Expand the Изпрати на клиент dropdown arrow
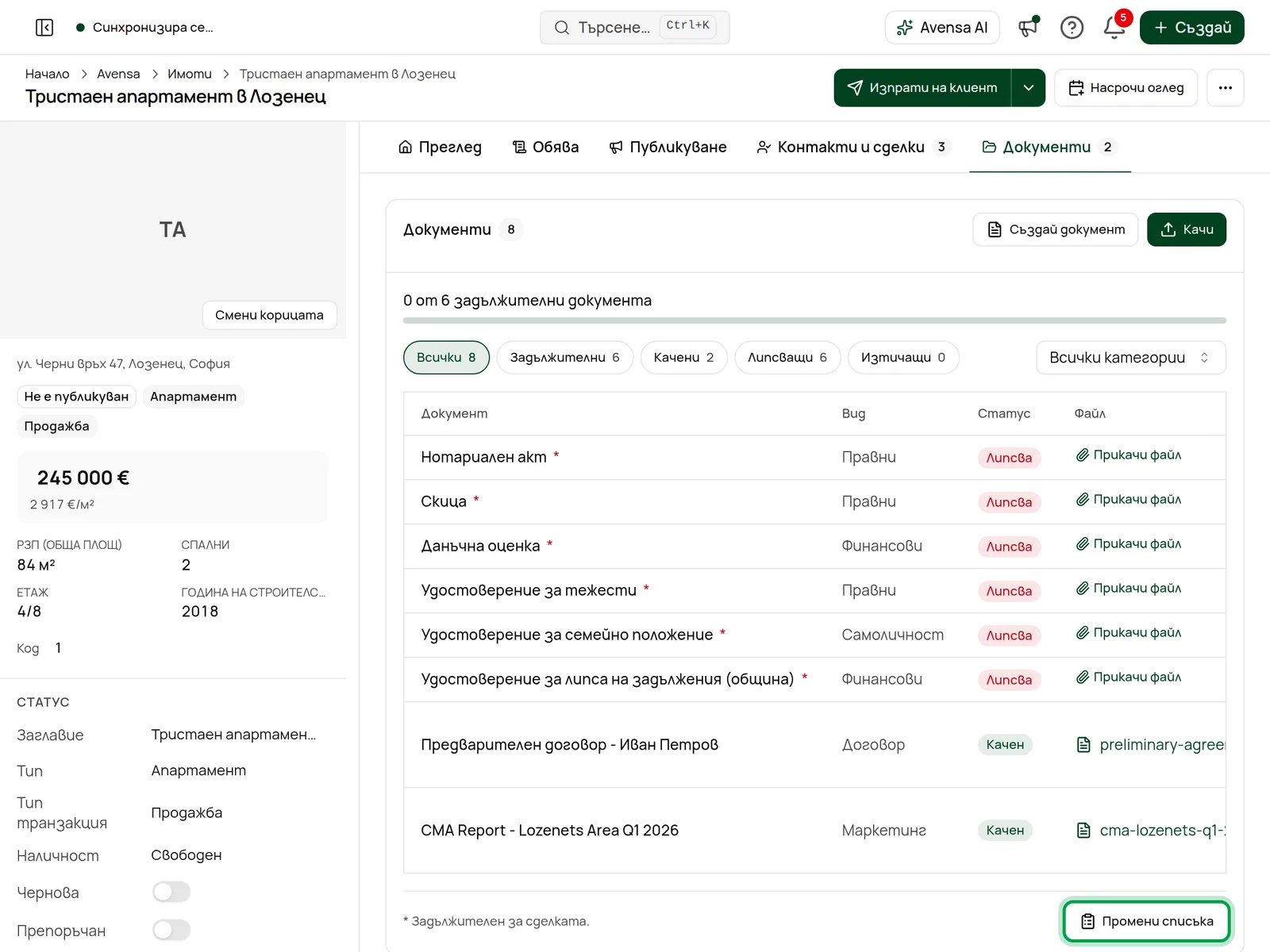1270x952 pixels. pyautogui.click(x=1028, y=87)
